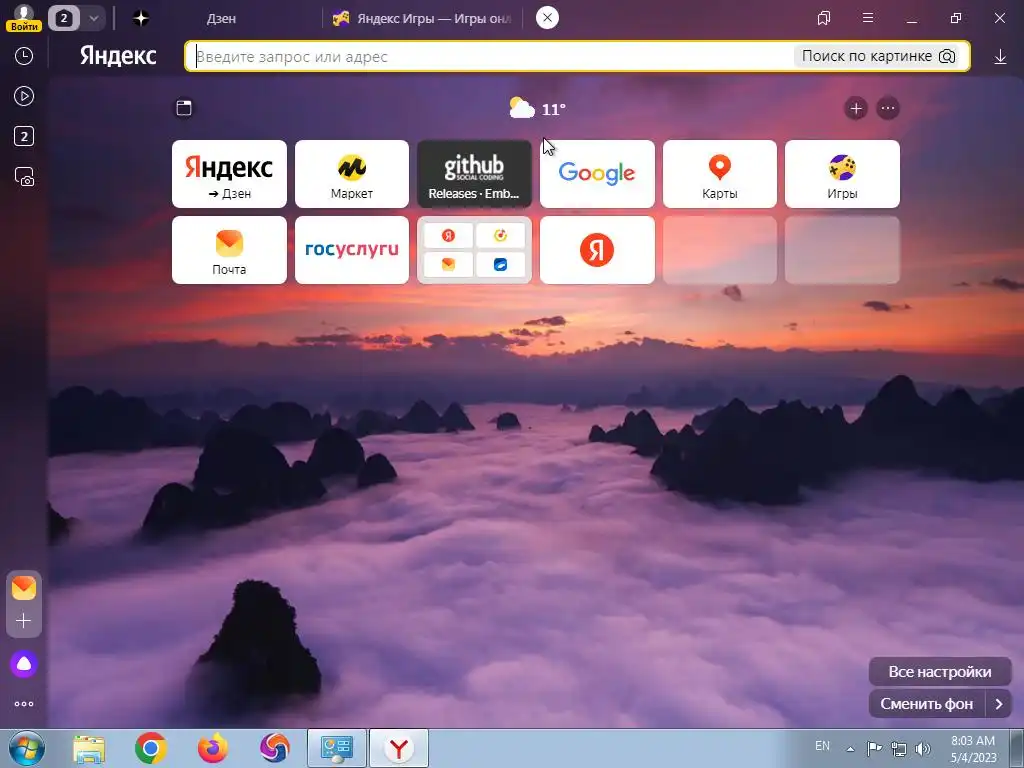Open video play icon in sidebar
The width and height of the screenshot is (1024, 768).
24,97
